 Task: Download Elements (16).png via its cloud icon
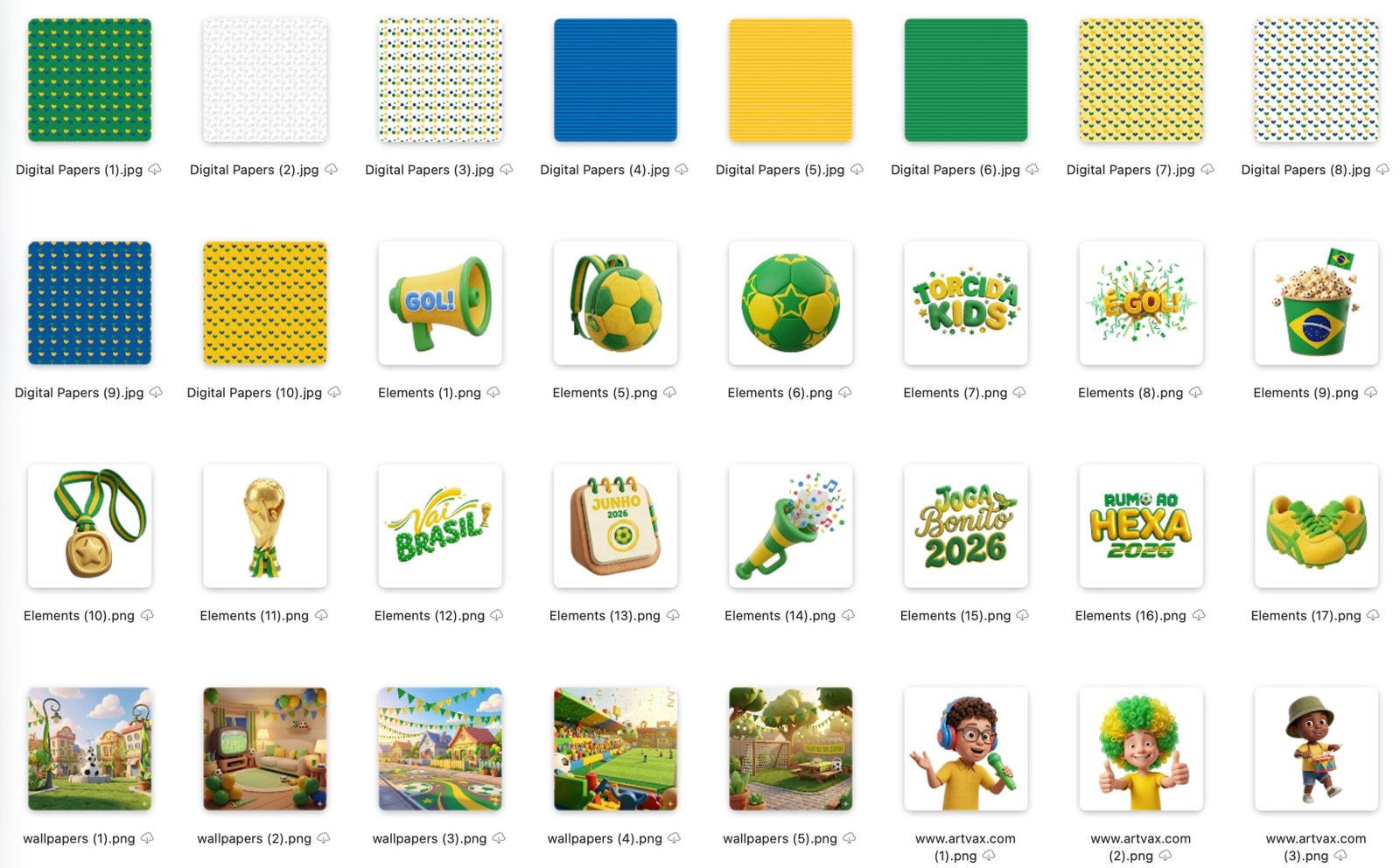(1199, 616)
